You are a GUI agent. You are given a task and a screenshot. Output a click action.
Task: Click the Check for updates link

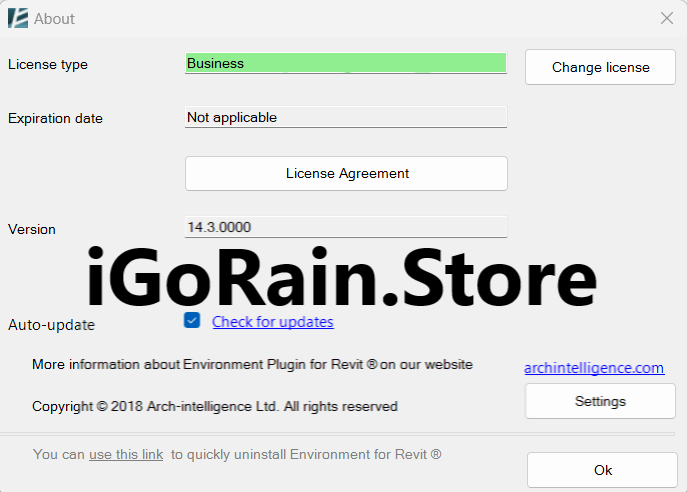point(272,322)
